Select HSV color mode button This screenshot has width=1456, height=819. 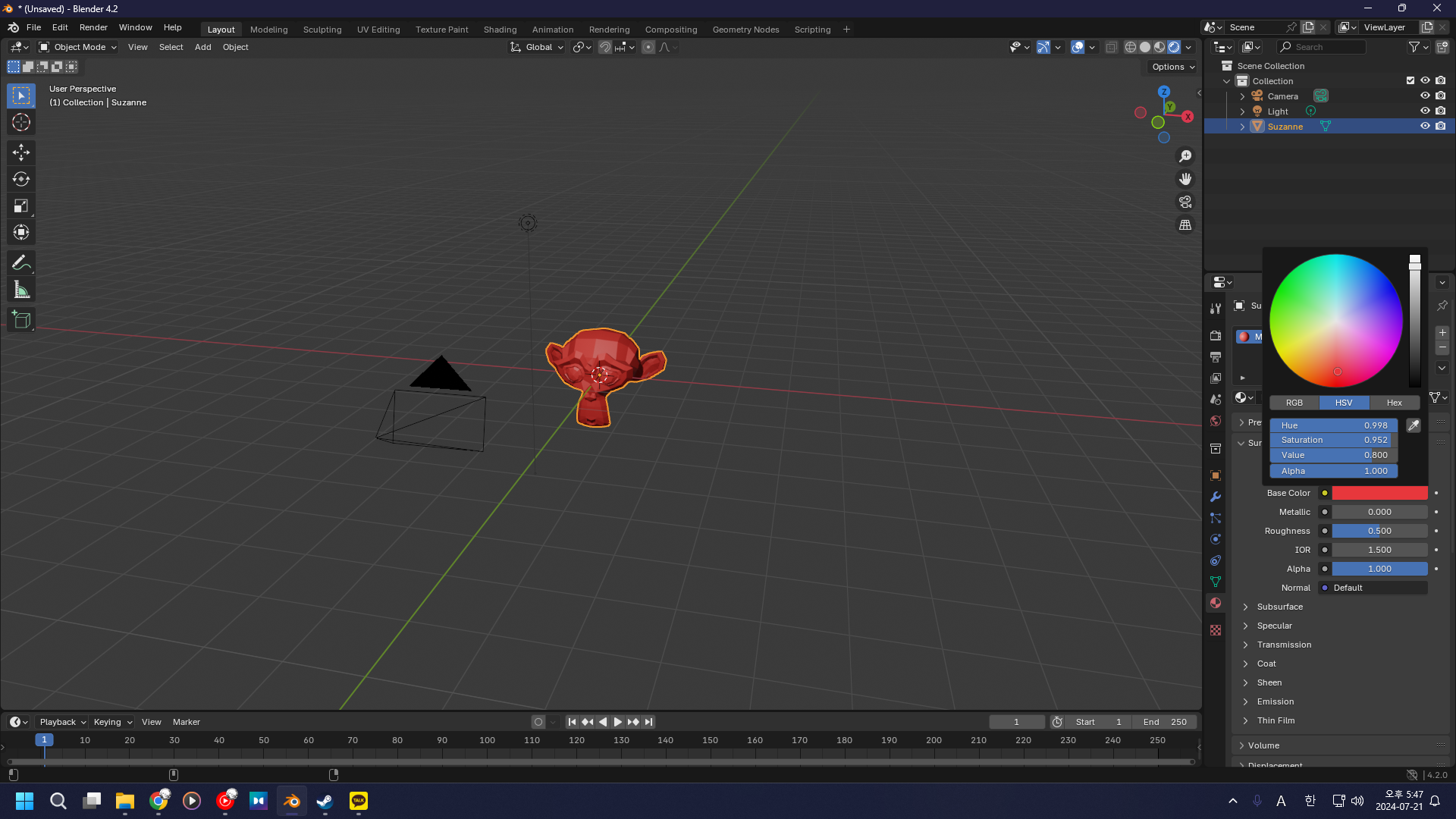point(1344,403)
